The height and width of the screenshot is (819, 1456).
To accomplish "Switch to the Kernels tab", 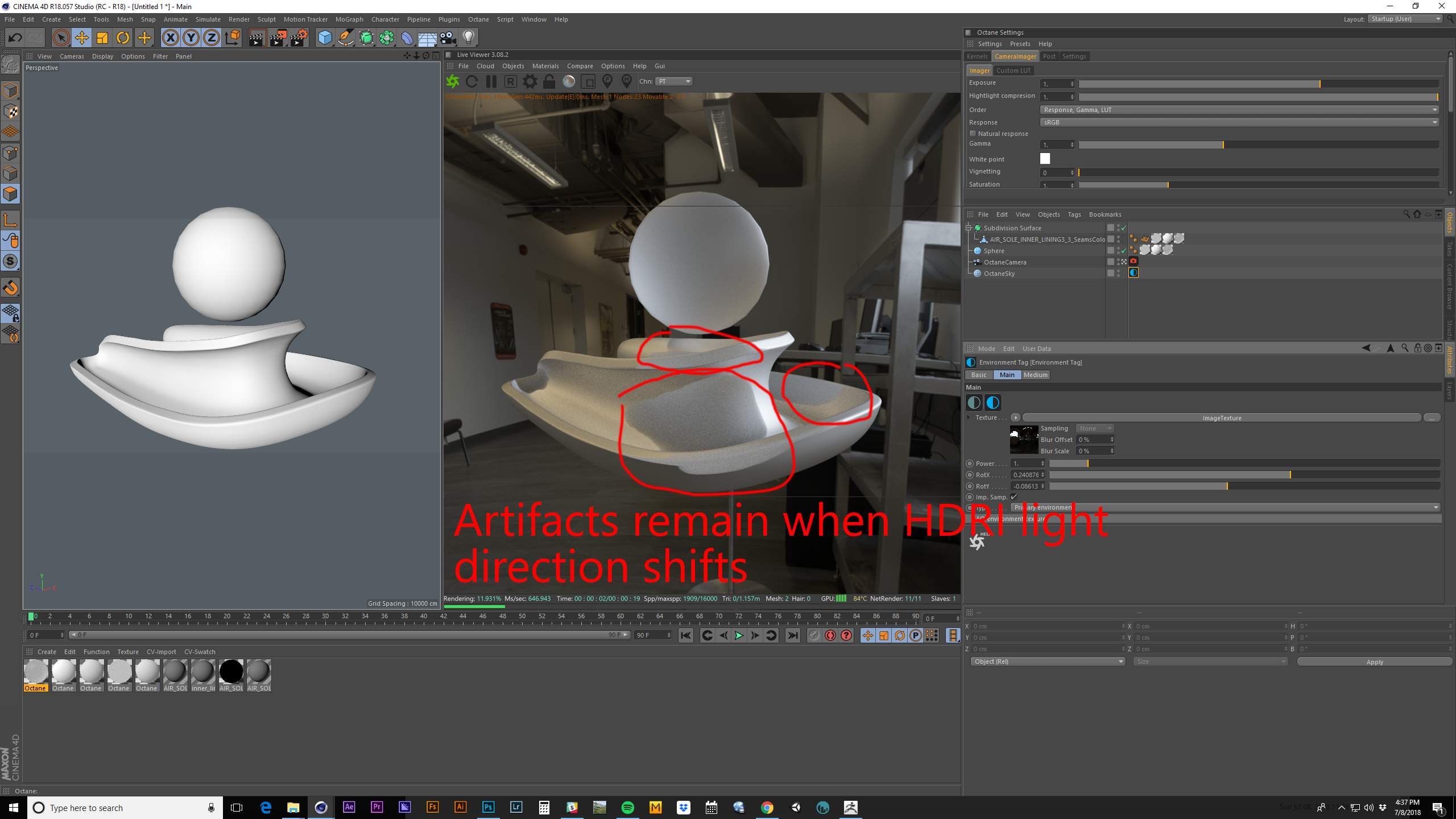I will click(977, 56).
